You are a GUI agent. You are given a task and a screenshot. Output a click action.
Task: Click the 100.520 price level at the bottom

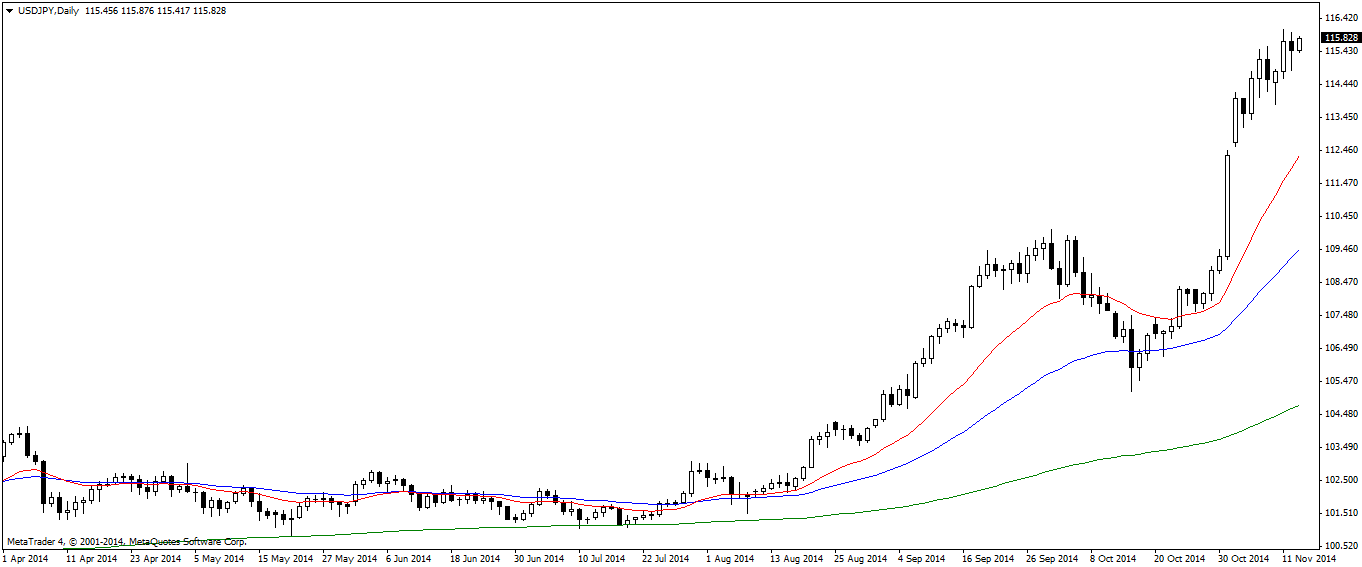click(1340, 546)
